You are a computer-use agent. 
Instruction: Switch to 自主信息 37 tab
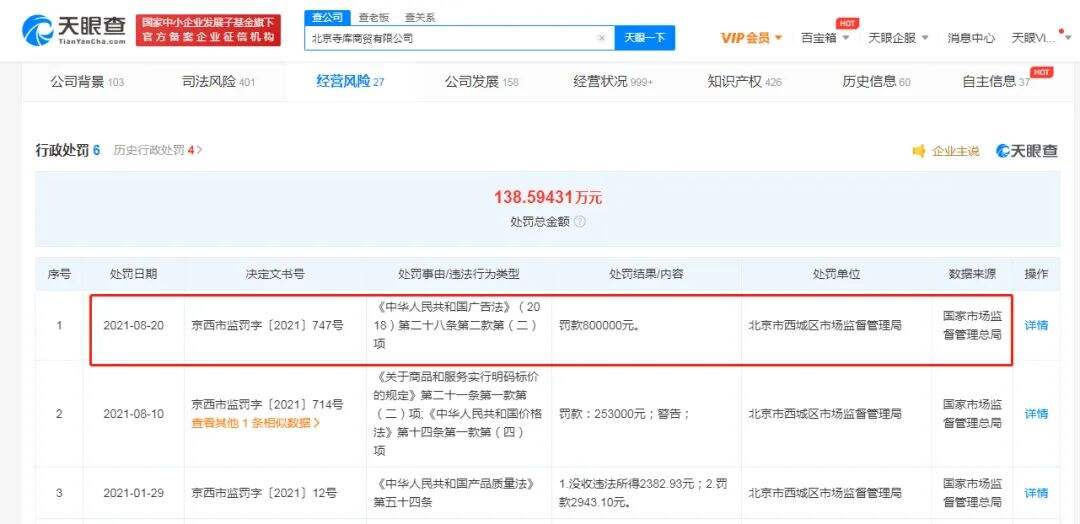click(x=996, y=82)
